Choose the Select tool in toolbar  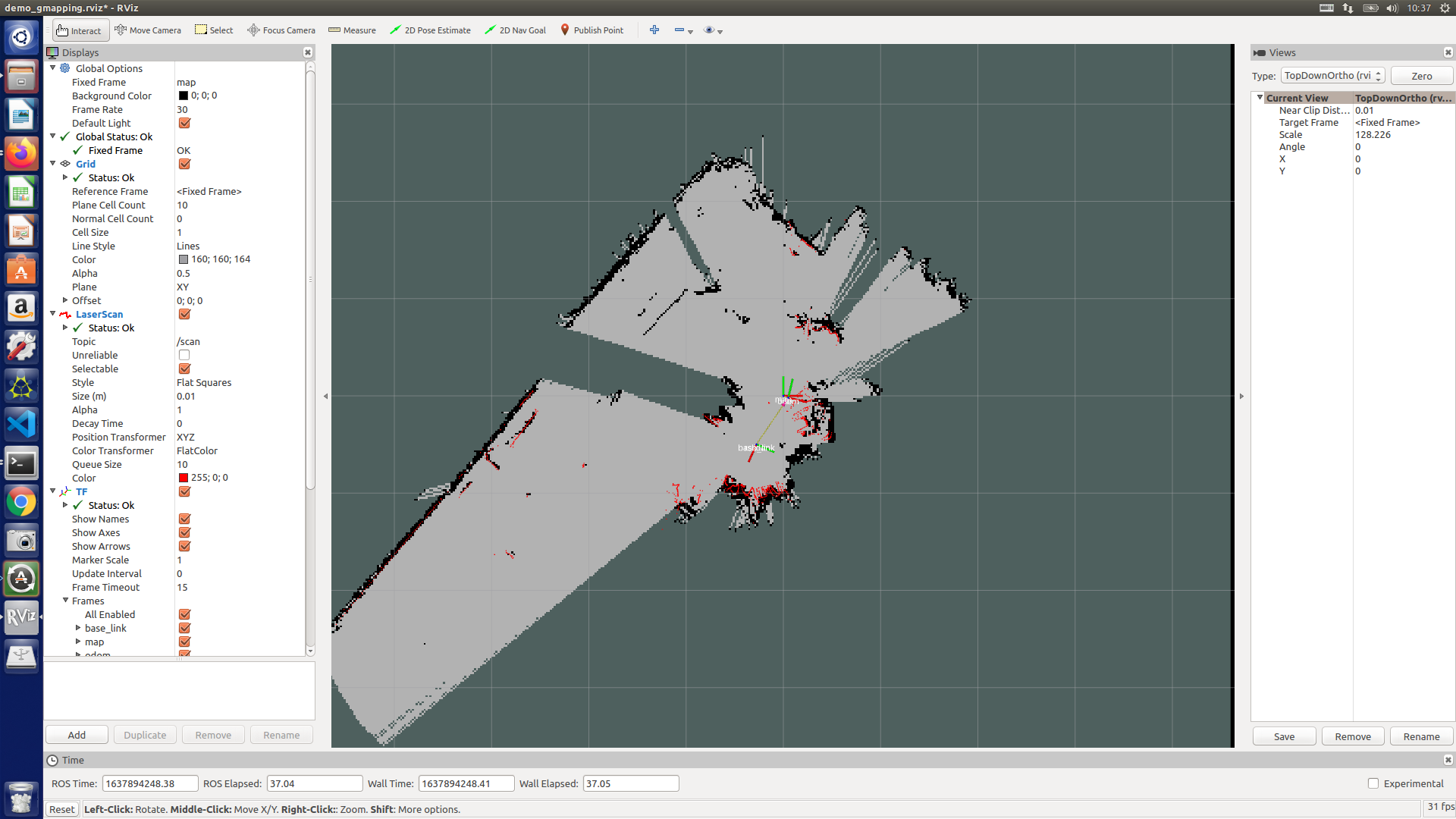point(214,30)
